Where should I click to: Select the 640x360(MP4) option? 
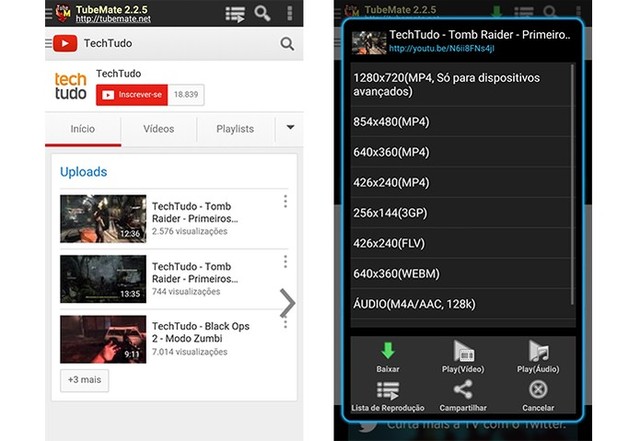click(461, 152)
